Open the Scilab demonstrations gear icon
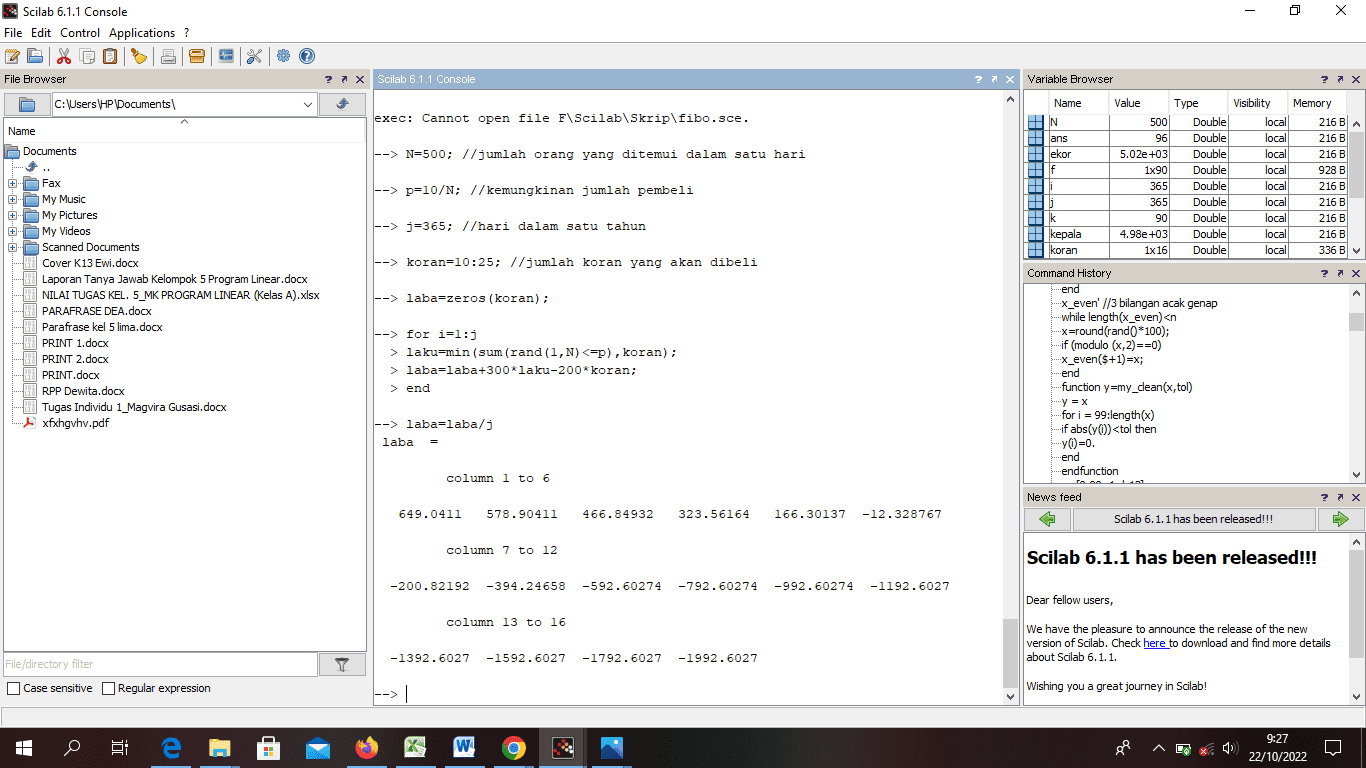Viewport: 1366px width, 768px height. click(284, 56)
